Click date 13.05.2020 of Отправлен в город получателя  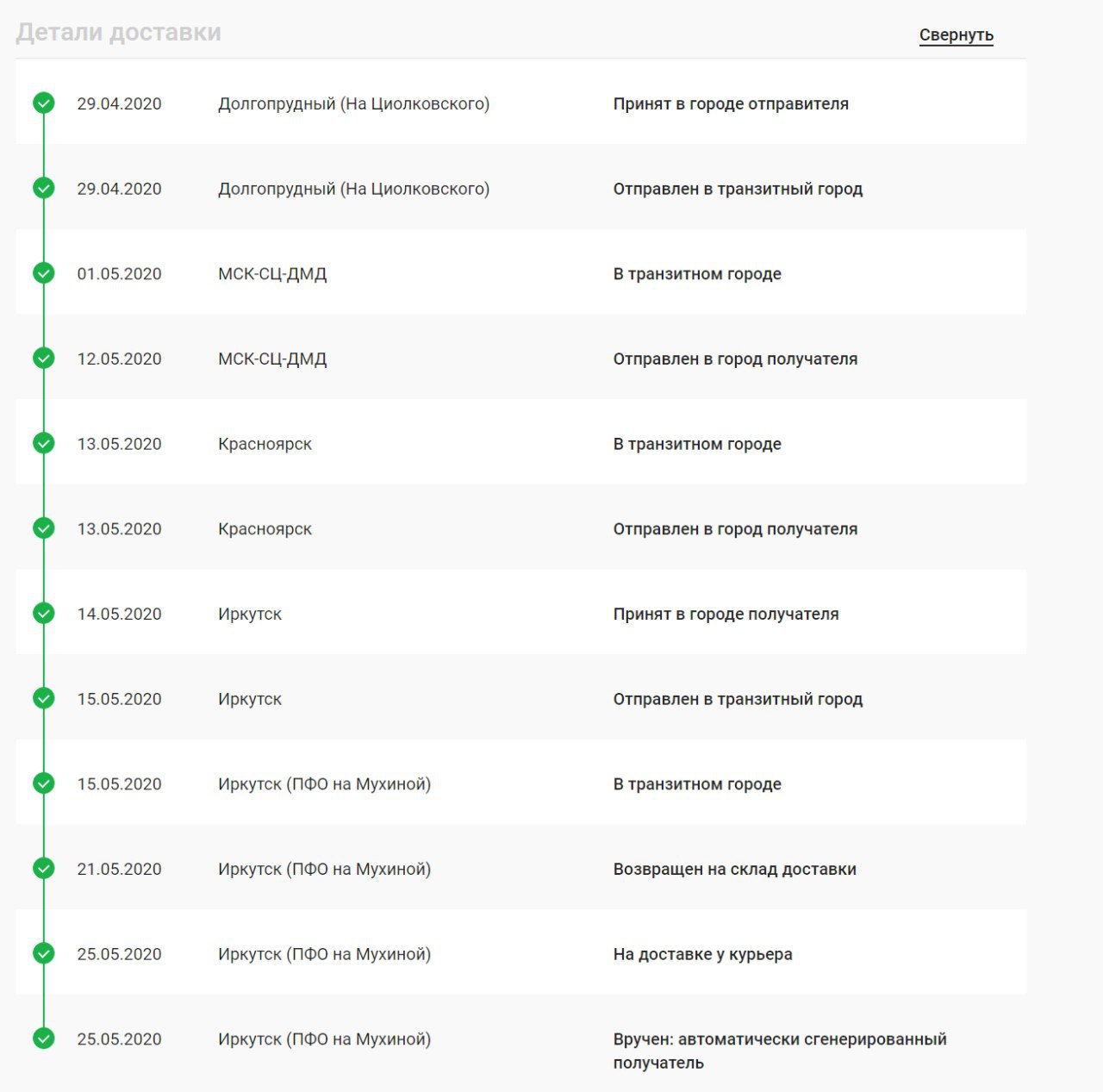119,529
